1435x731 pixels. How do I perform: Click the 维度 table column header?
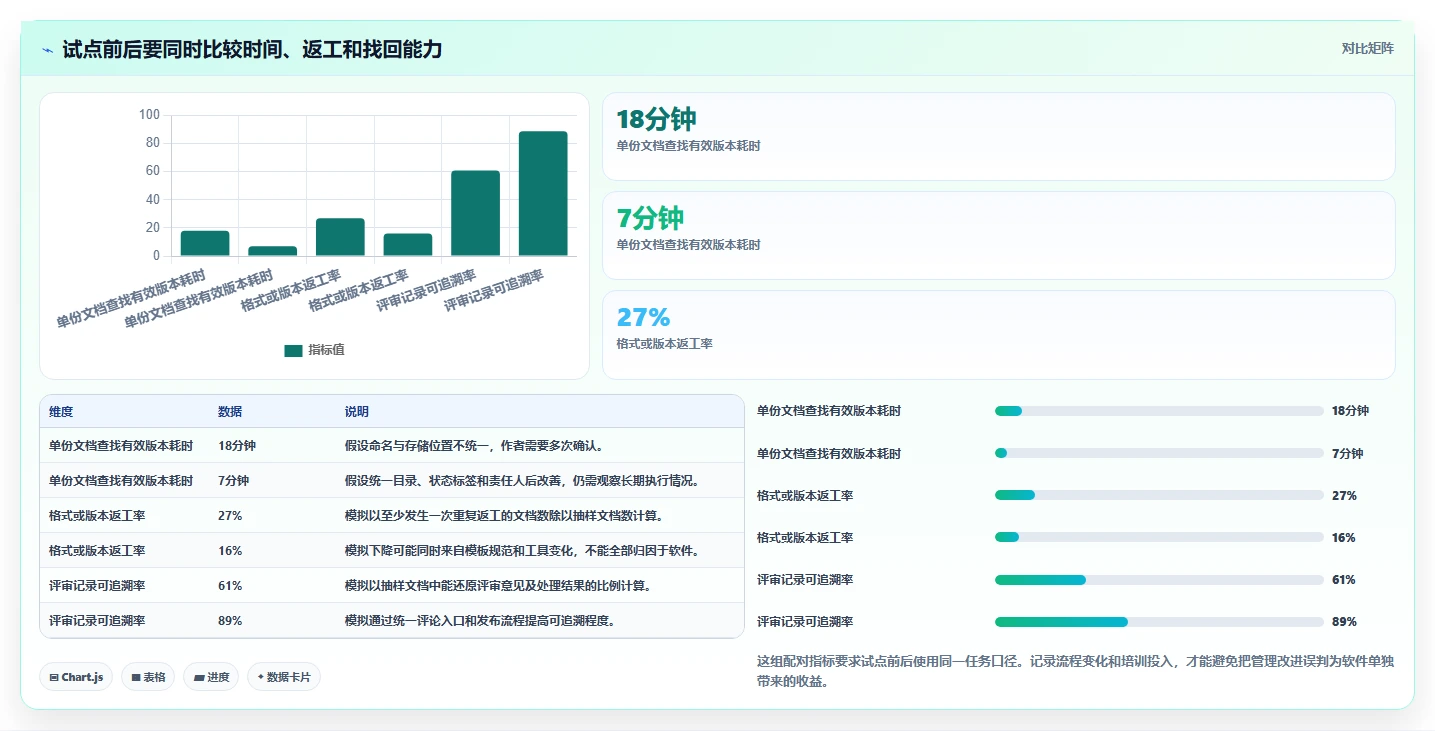(x=61, y=412)
